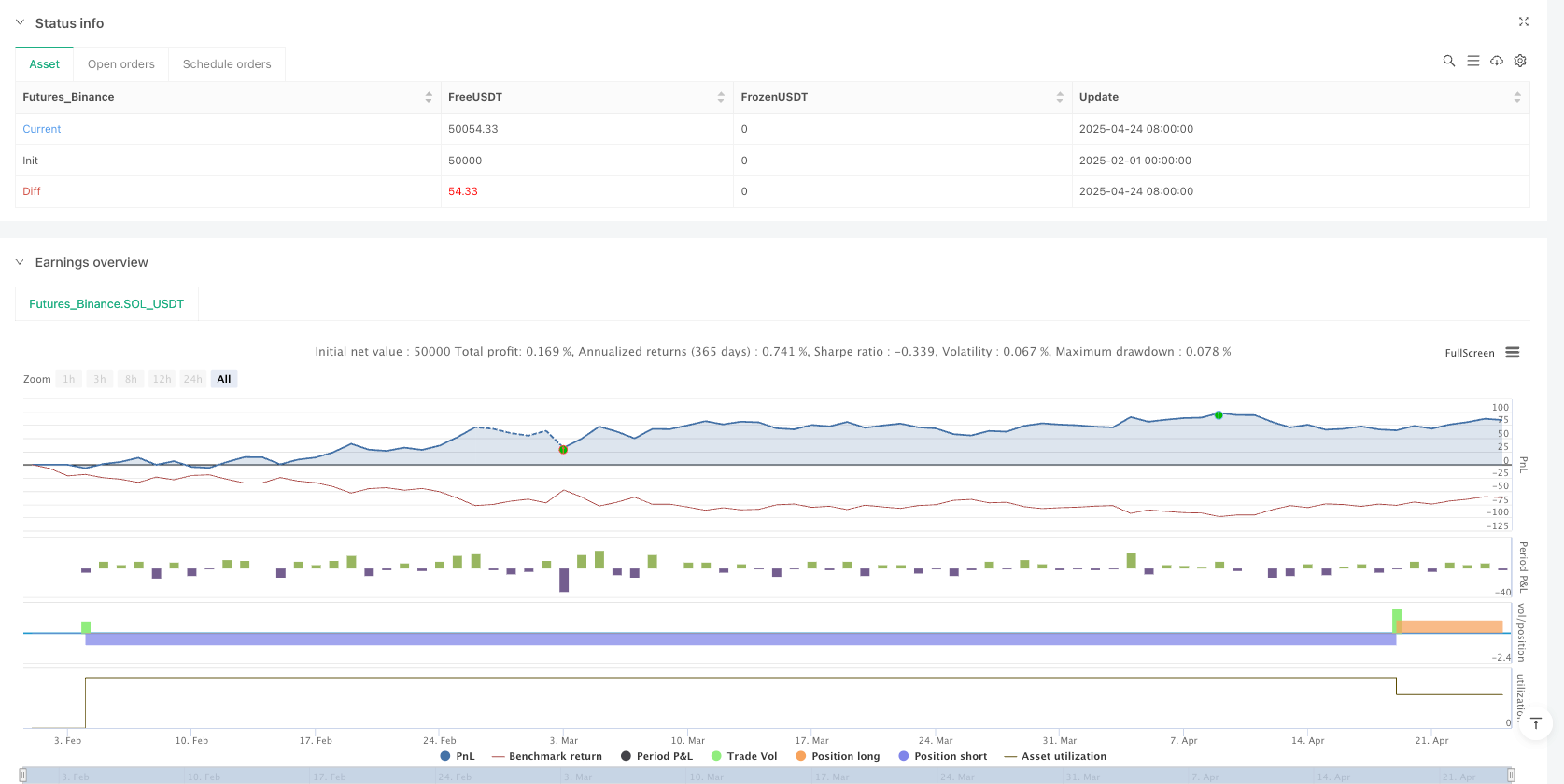Sort table by the FreeUSDT column arrows
Image resolution: width=1564 pixels, height=784 pixels.
(x=721, y=97)
